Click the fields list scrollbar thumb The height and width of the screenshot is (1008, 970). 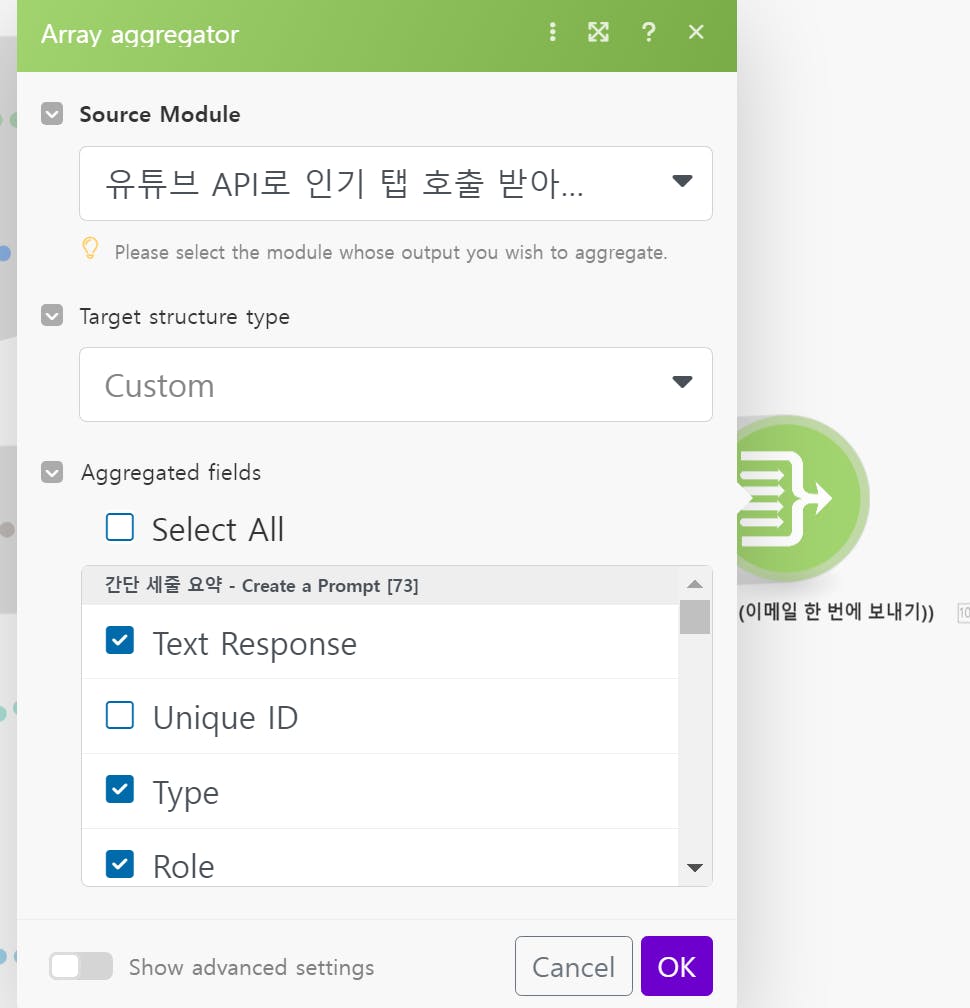pyautogui.click(x=695, y=617)
